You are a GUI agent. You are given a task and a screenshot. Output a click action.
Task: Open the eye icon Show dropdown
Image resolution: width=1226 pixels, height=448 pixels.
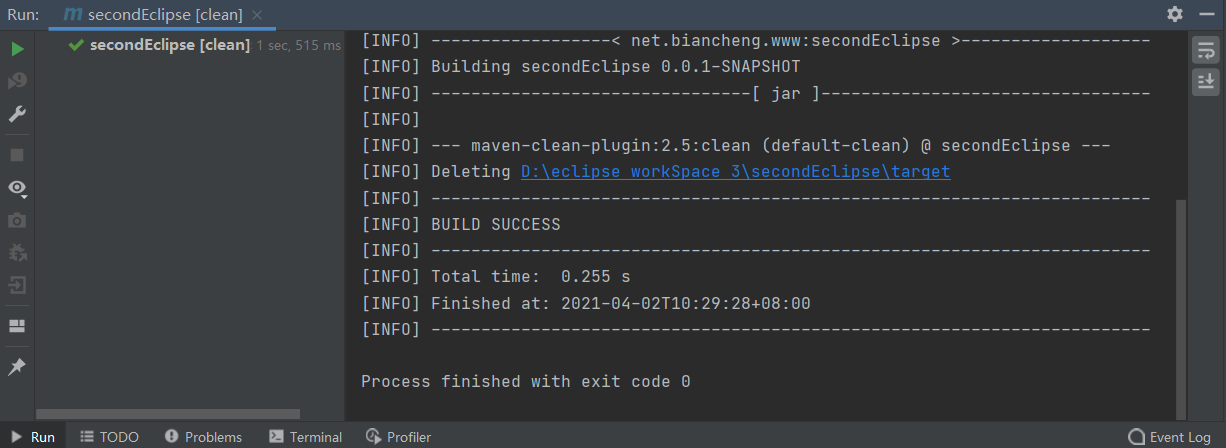click(x=17, y=187)
